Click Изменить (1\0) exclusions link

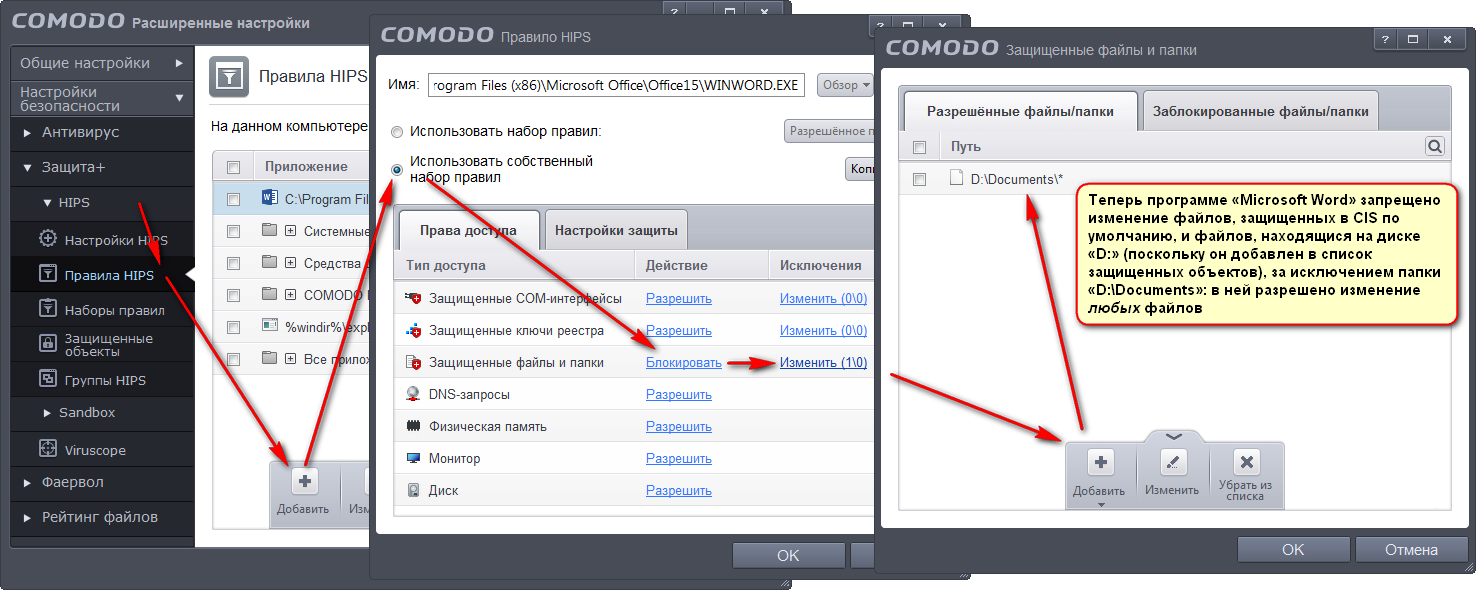click(x=823, y=362)
